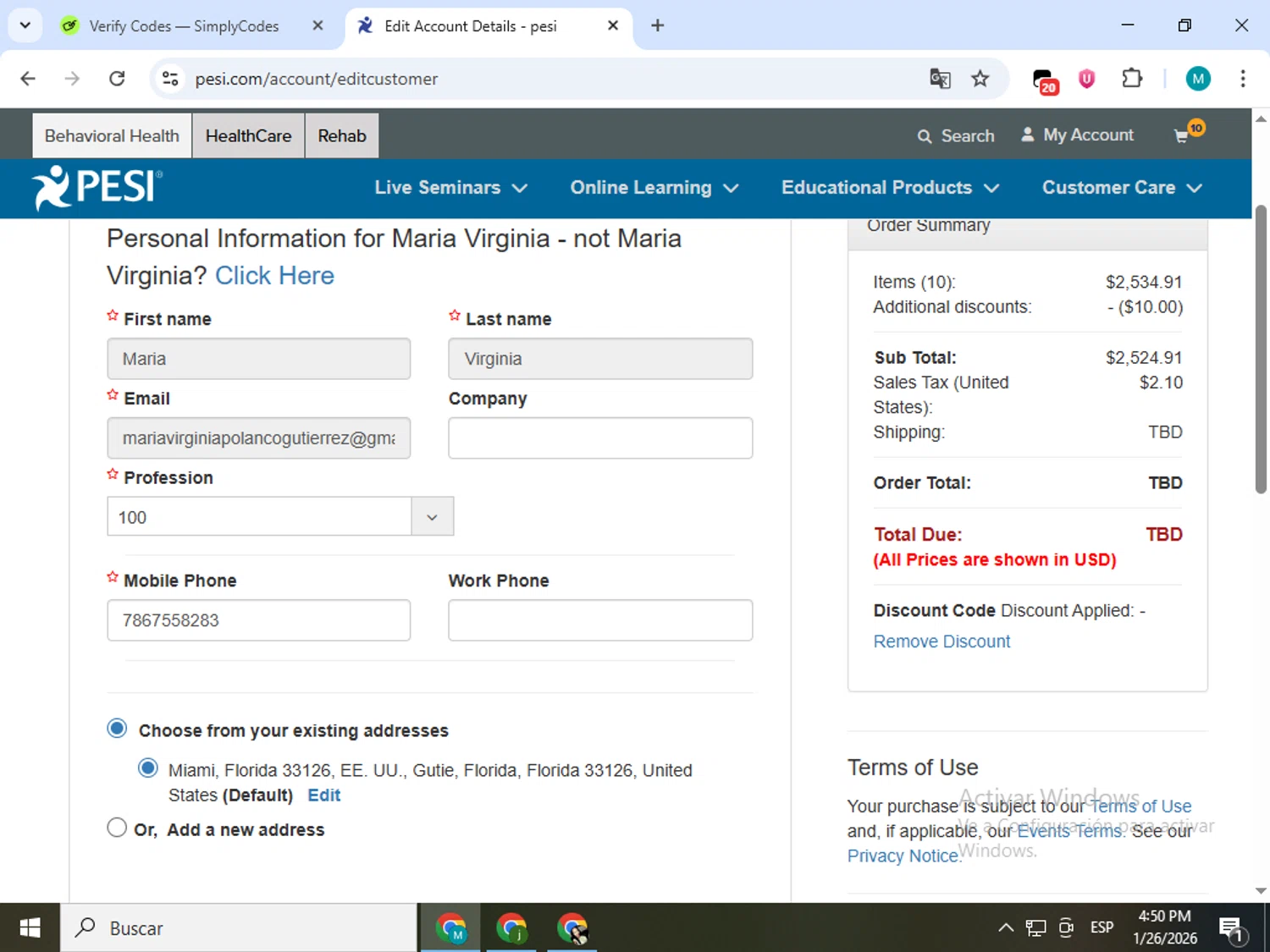Open the Windows Start menu
This screenshot has width=1270, height=952.
point(30,928)
